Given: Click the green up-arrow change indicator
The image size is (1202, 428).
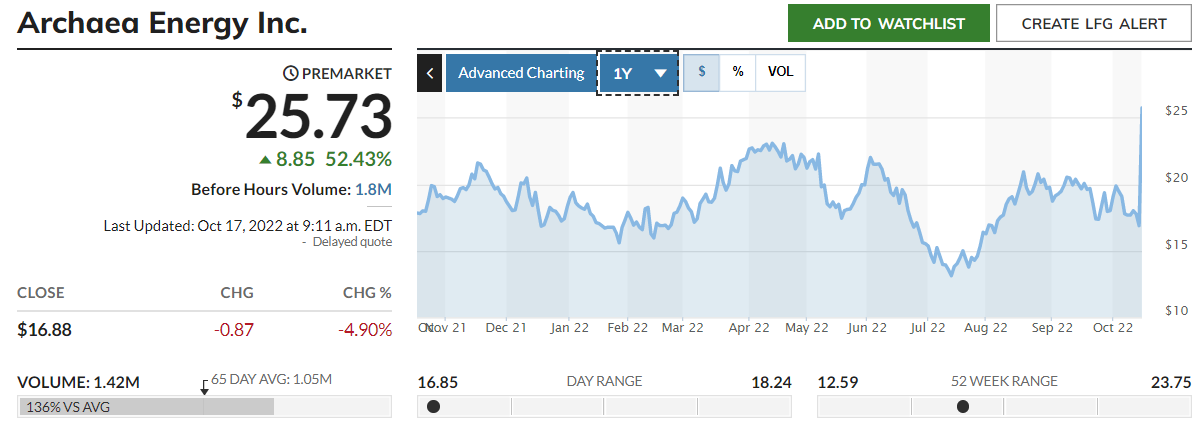Looking at the screenshot, I should click(265, 159).
